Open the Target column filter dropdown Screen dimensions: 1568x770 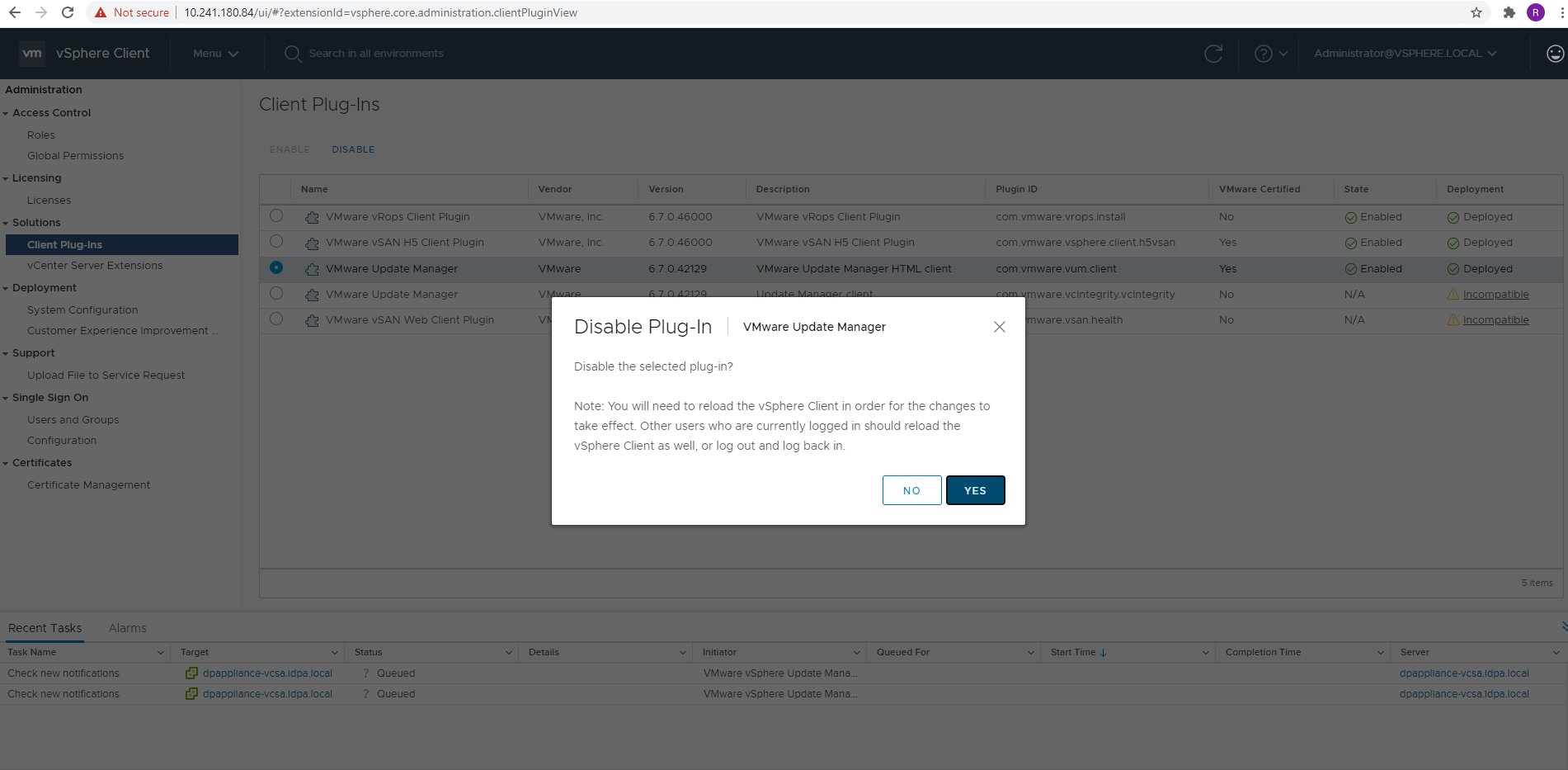pyautogui.click(x=334, y=653)
